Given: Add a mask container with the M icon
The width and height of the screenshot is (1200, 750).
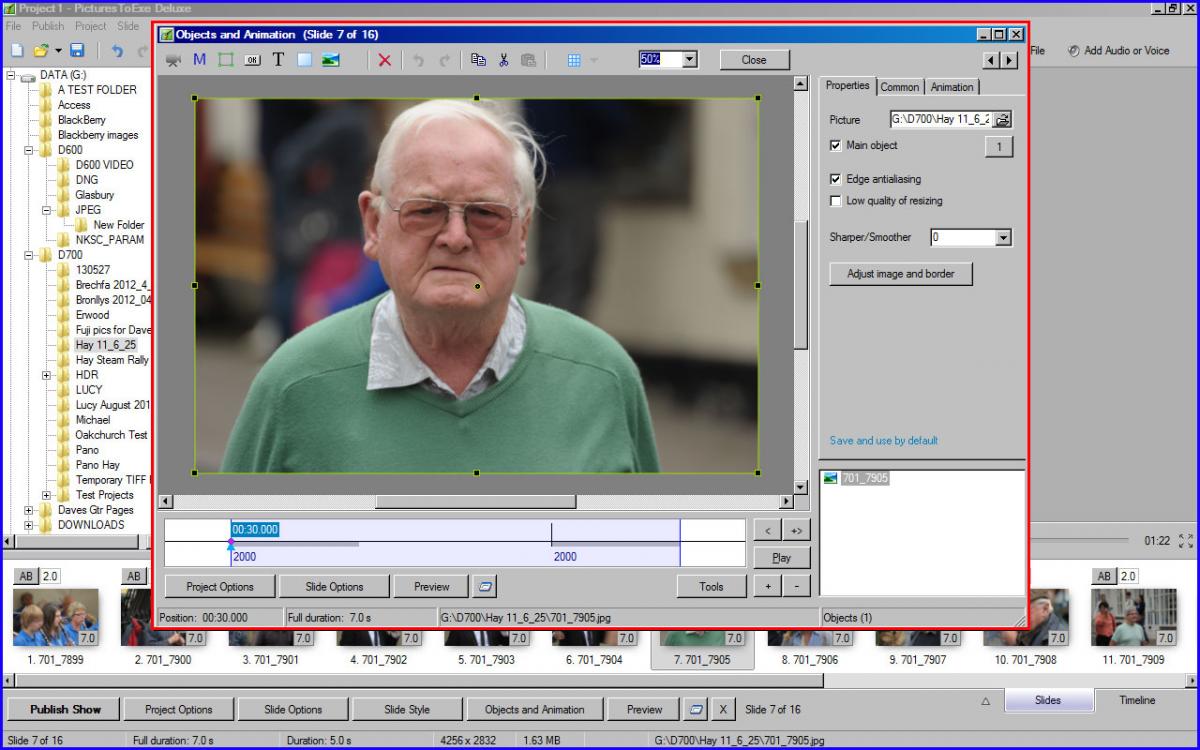Looking at the screenshot, I should click(x=199, y=60).
